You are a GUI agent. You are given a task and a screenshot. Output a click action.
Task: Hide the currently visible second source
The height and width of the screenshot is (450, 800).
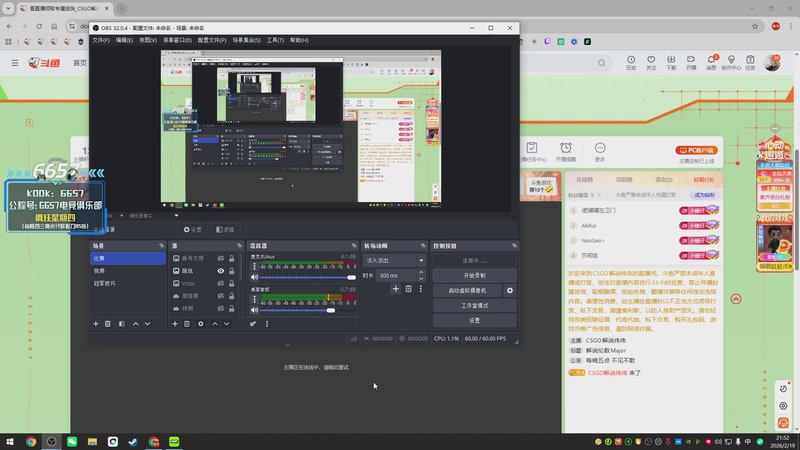click(220, 271)
